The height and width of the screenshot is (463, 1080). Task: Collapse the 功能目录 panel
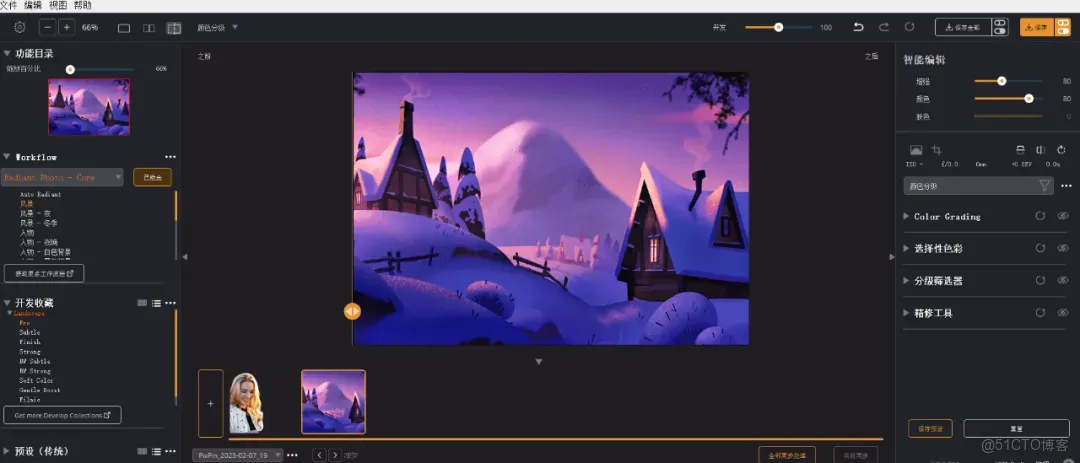pos(7,53)
